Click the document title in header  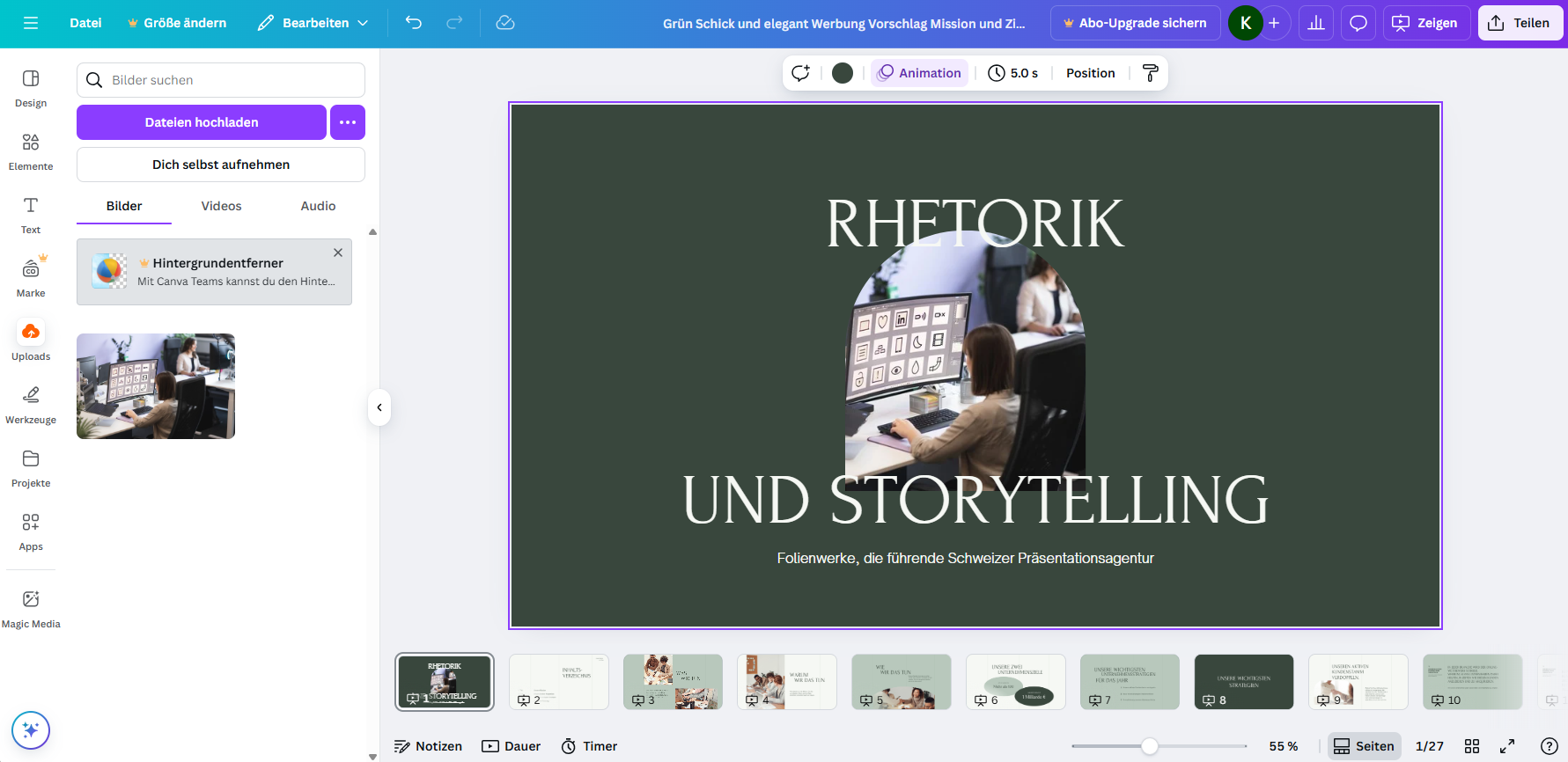click(843, 23)
